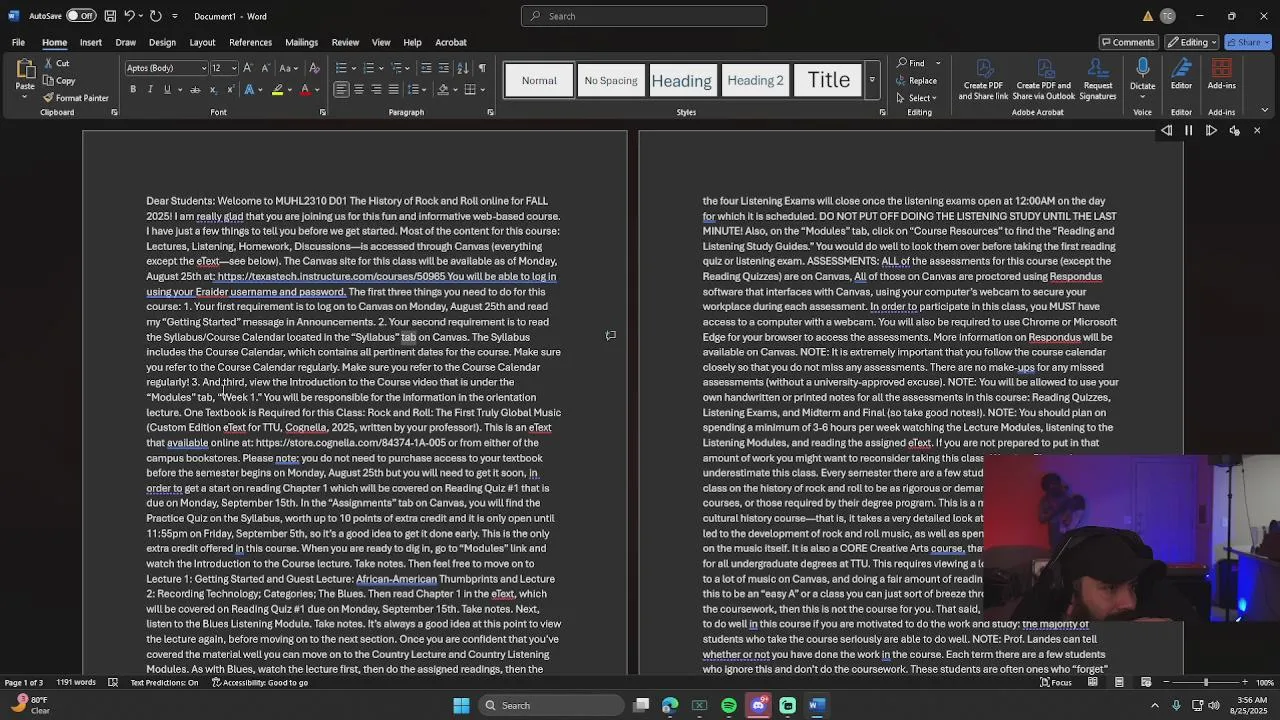Shrink font size with decrease icon
This screenshot has height=720, width=1280.
(x=265, y=68)
